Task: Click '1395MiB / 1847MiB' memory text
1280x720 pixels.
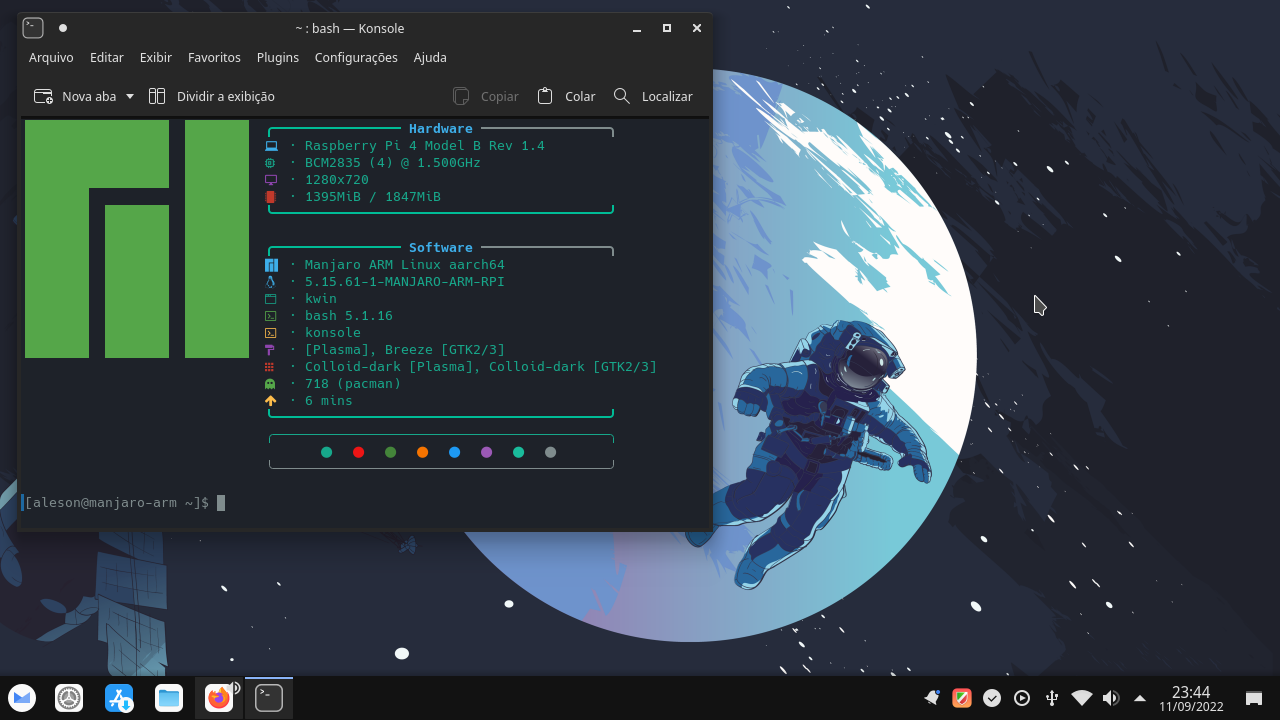Action: (373, 197)
